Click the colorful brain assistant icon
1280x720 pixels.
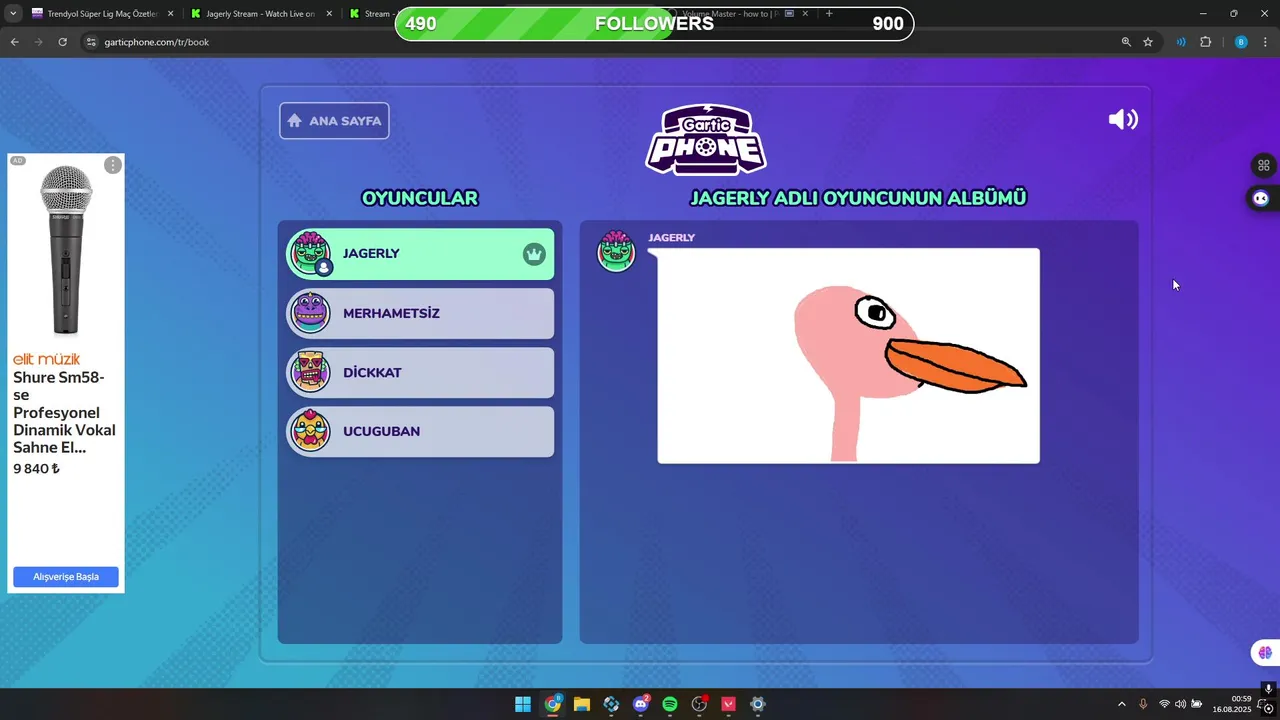(x=1265, y=653)
